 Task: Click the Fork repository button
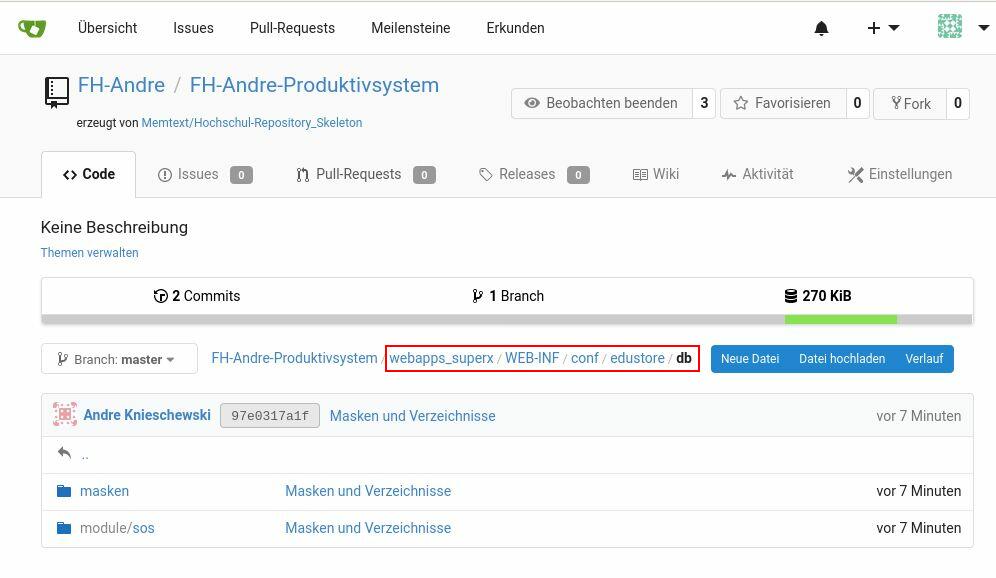coord(908,103)
